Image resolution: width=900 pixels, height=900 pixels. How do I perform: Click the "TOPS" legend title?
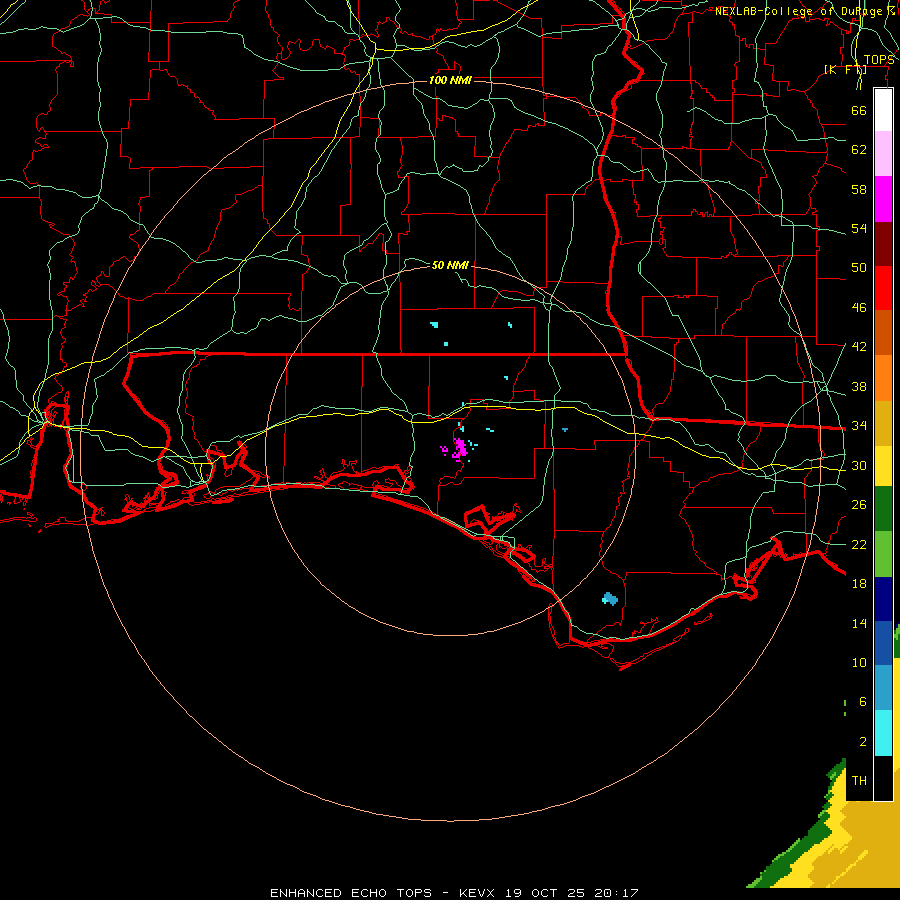879,60
